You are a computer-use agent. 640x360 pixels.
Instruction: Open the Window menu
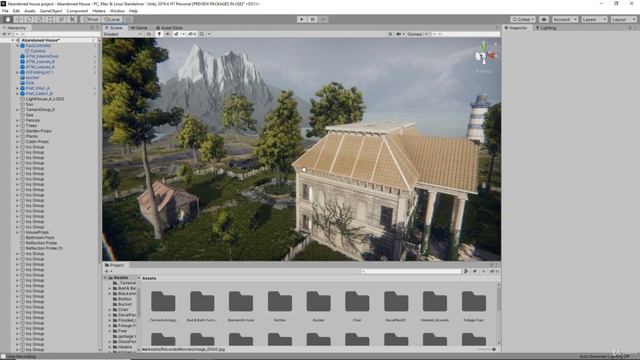pos(117,11)
